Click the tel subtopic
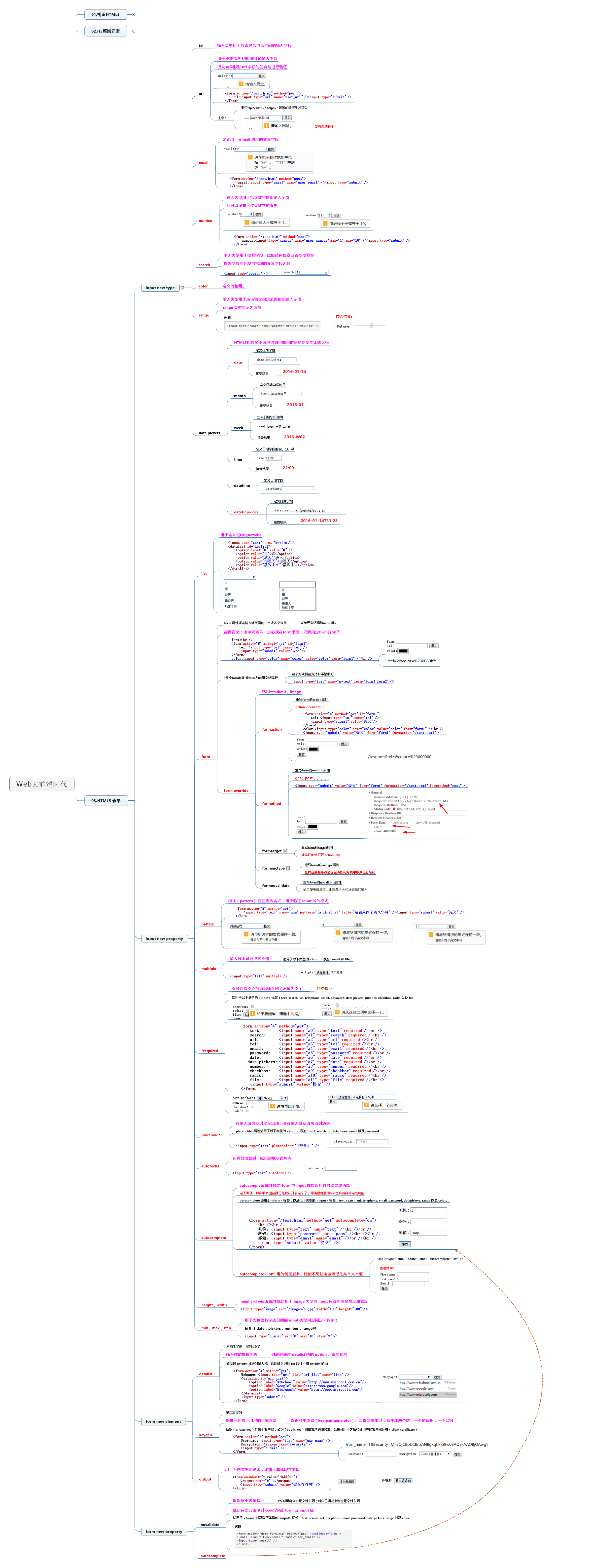 click(x=201, y=46)
